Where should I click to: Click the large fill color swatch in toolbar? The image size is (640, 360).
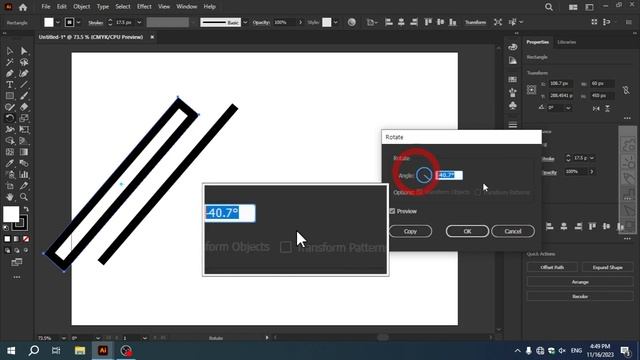tap(11, 214)
